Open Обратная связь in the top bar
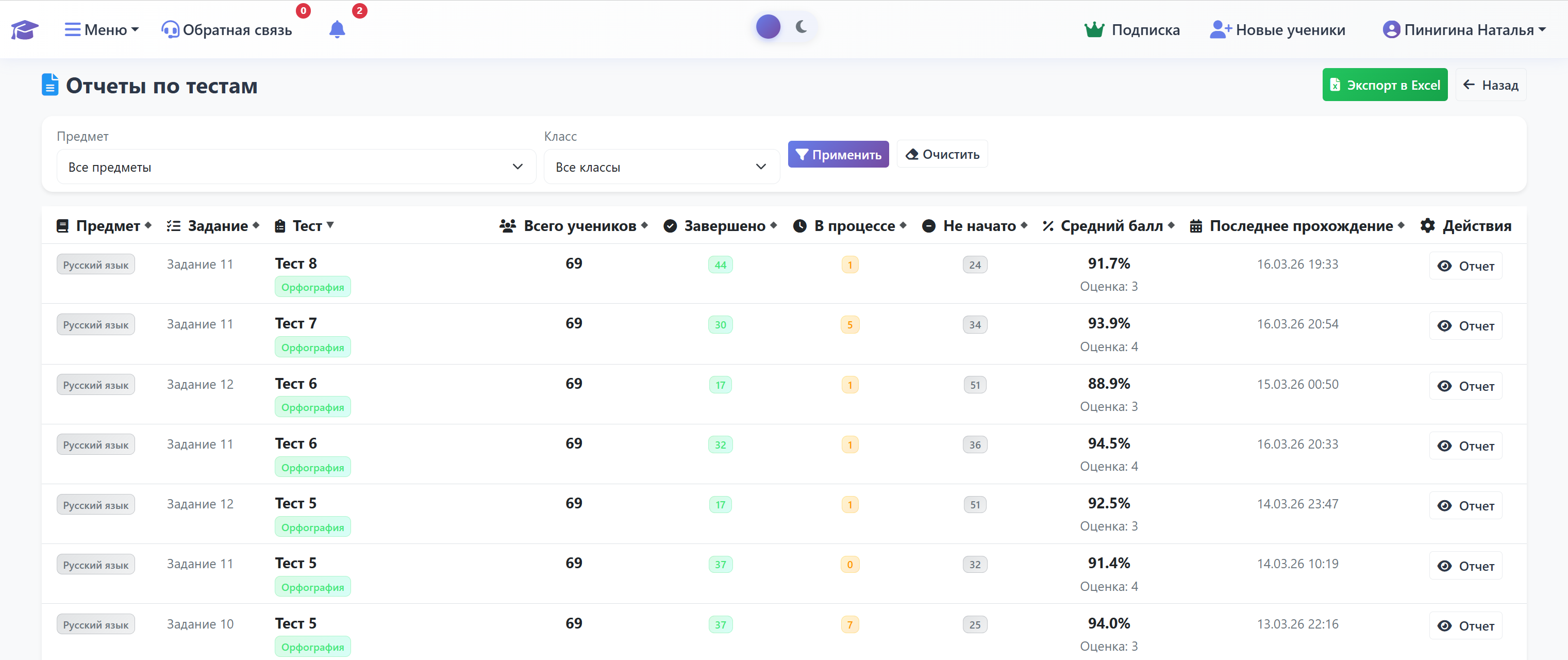 click(226, 30)
